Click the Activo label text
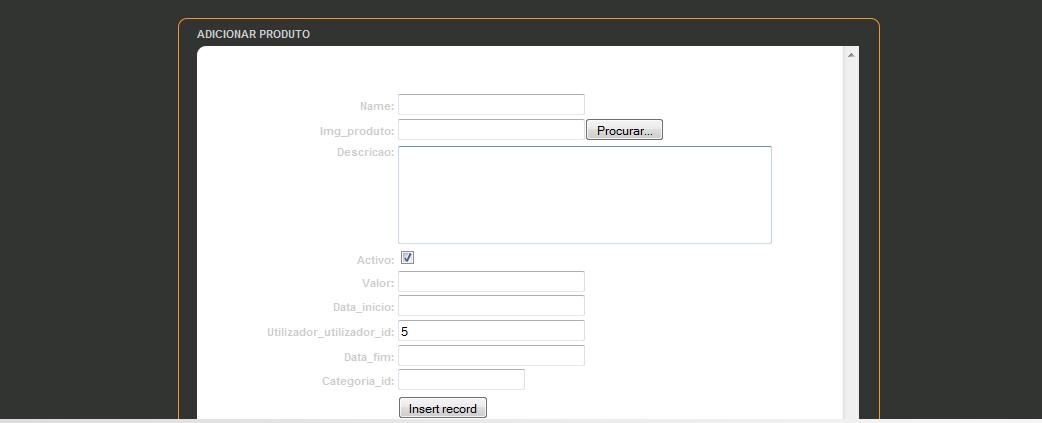This screenshot has width=1042, height=423. point(375,260)
